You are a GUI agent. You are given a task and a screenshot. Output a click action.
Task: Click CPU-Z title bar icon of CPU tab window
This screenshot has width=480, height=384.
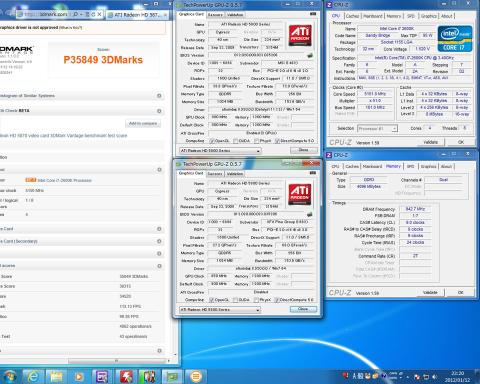[x=329, y=5]
